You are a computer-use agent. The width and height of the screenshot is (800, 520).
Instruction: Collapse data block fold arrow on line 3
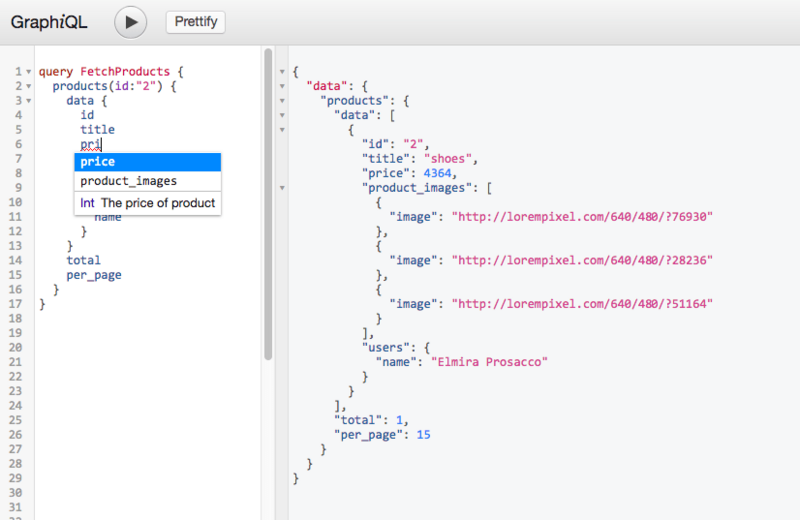tap(29, 101)
